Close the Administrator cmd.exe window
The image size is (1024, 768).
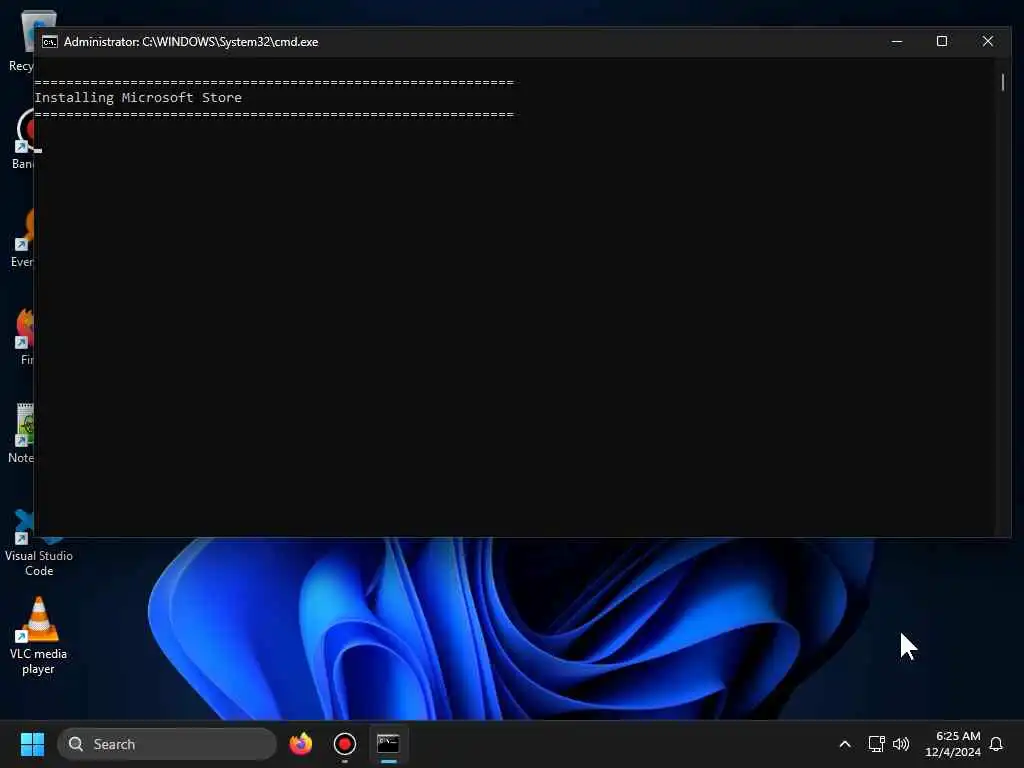[987, 41]
